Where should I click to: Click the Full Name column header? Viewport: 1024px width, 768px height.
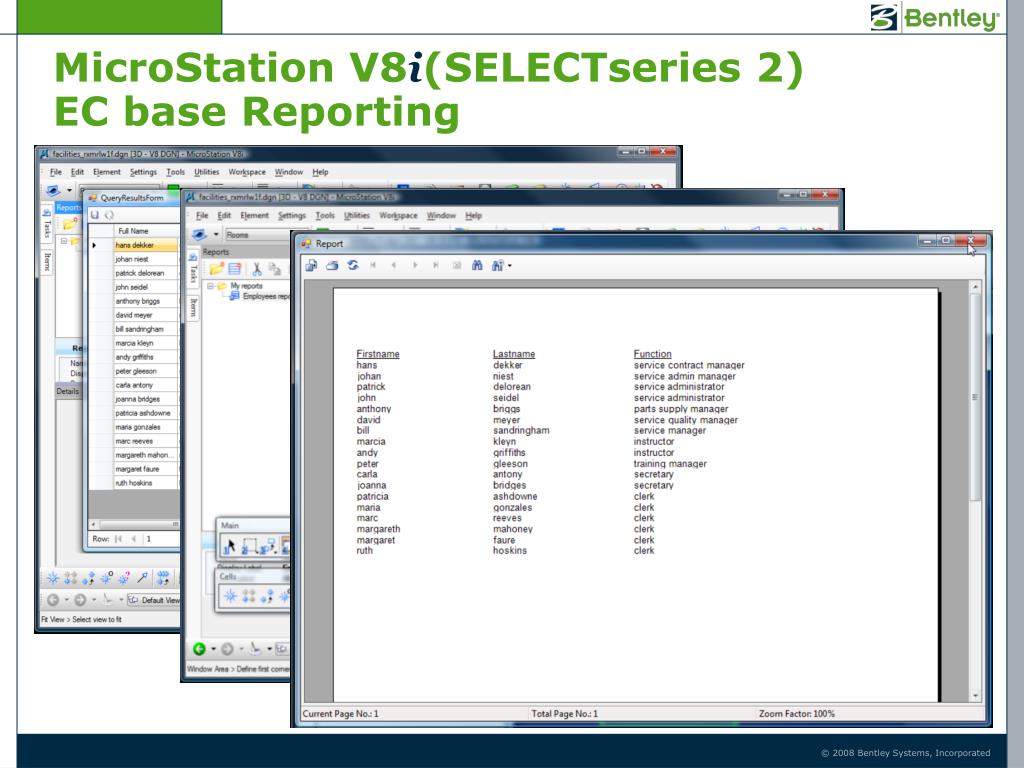(x=146, y=231)
